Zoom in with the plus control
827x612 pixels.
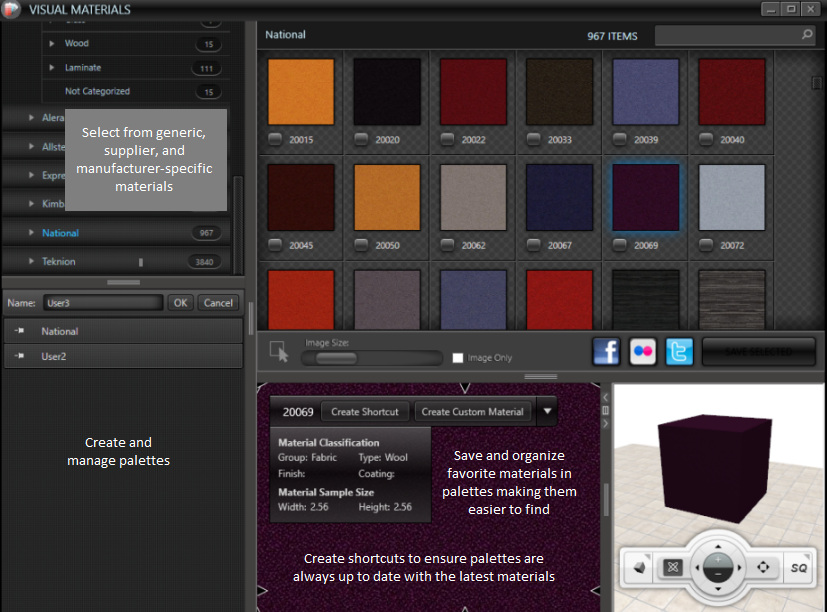718,560
